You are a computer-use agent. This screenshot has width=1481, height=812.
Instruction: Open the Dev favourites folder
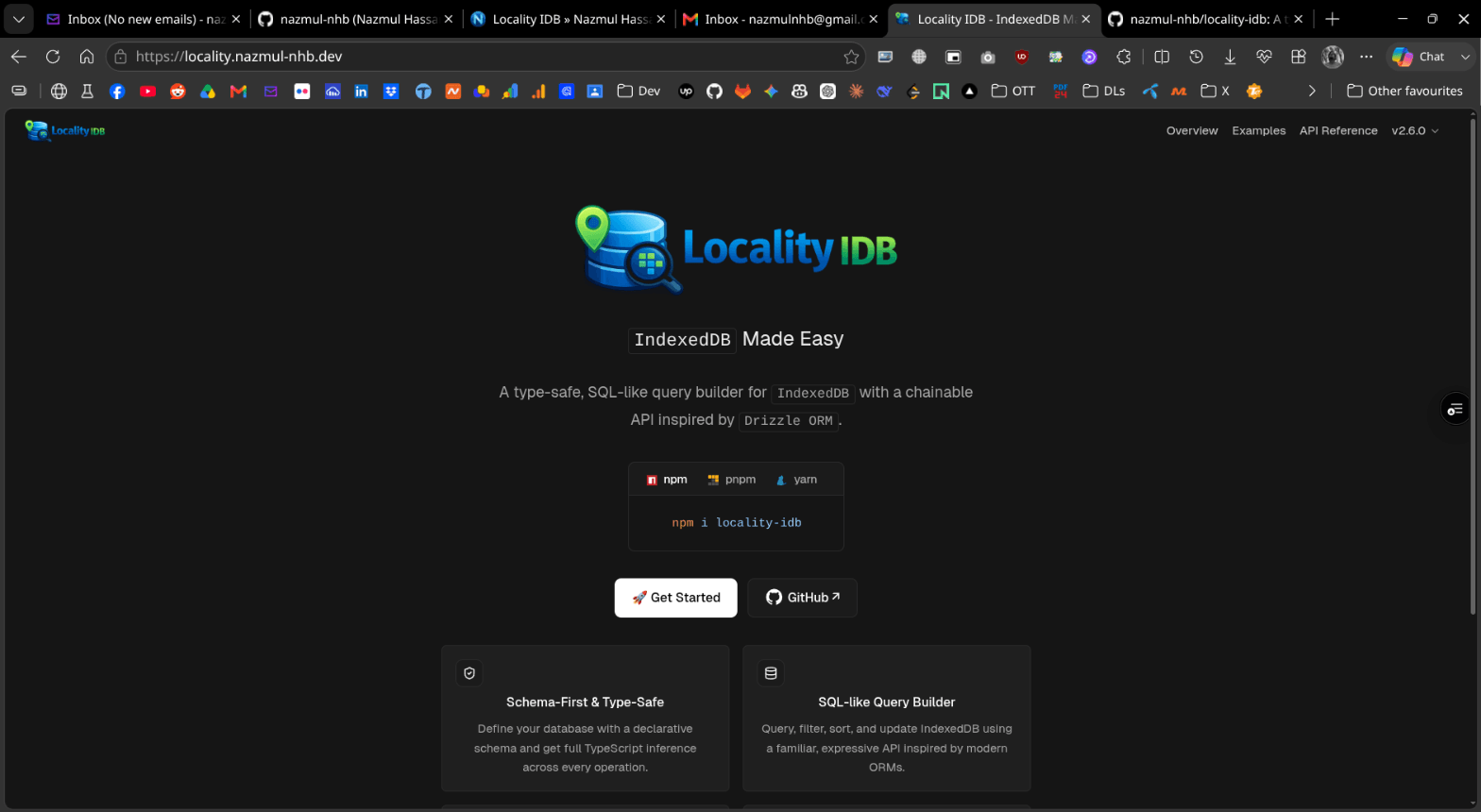(x=638, y=92)
